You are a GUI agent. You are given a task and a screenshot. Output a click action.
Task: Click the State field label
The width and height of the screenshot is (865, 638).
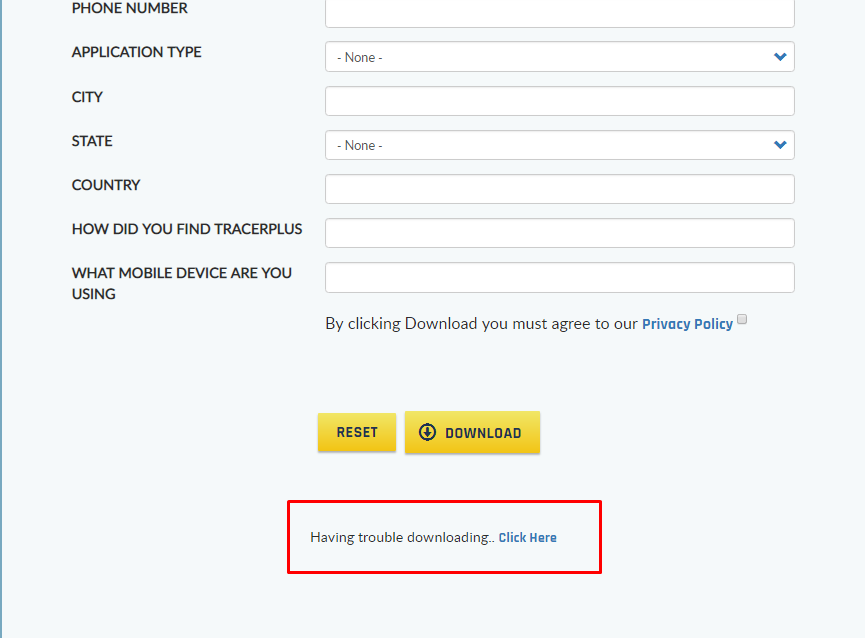[92, 141]
